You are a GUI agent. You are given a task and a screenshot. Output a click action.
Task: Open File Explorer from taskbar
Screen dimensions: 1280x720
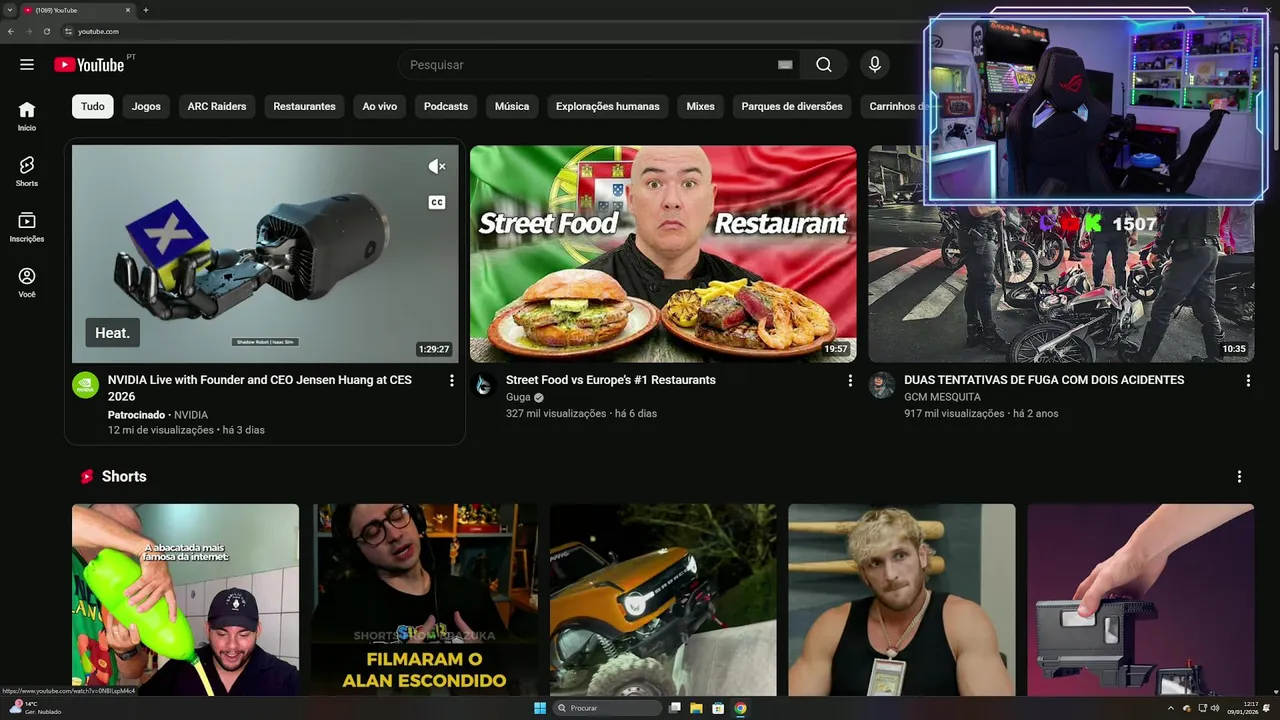click(696, 708)
